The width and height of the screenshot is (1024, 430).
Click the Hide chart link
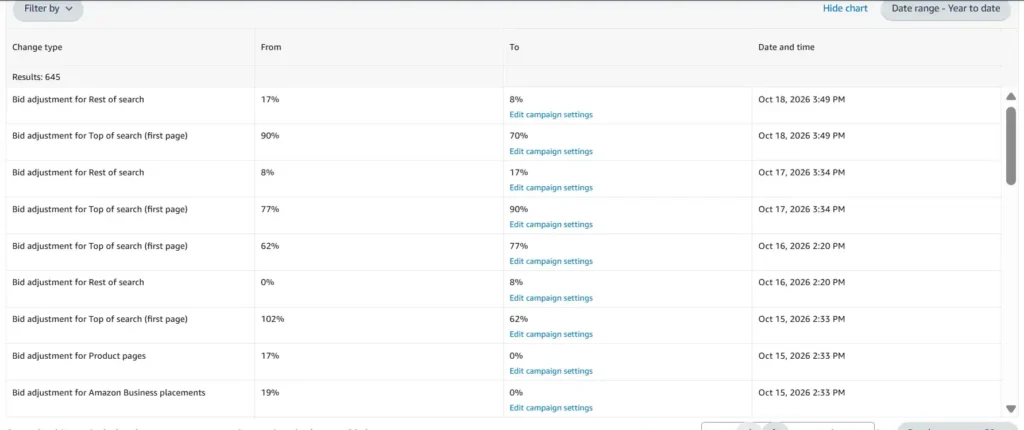coord(845,8)
